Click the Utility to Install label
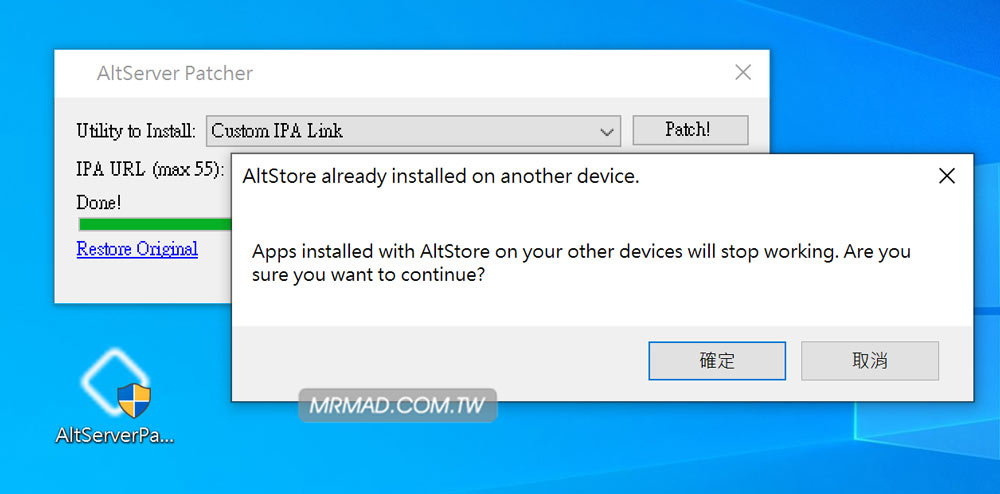The image size is (1000, 494). 136,131
